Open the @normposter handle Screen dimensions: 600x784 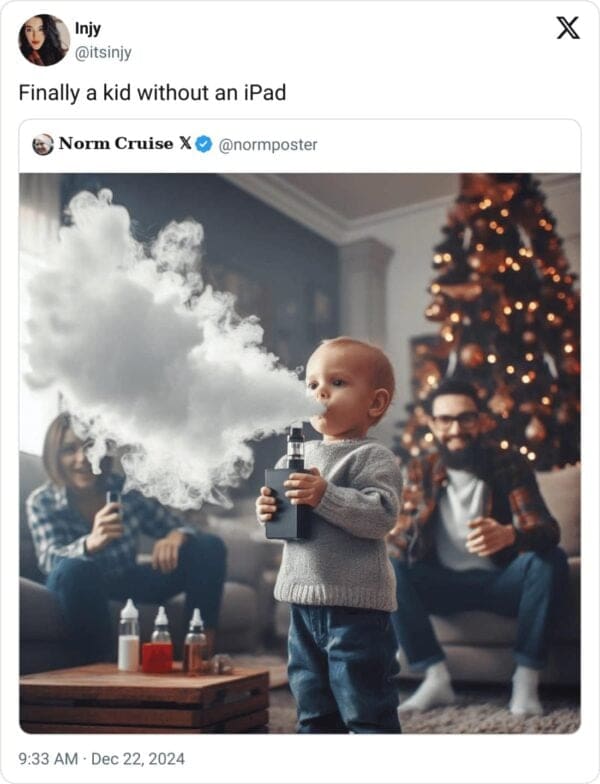(x=268, y=144)
